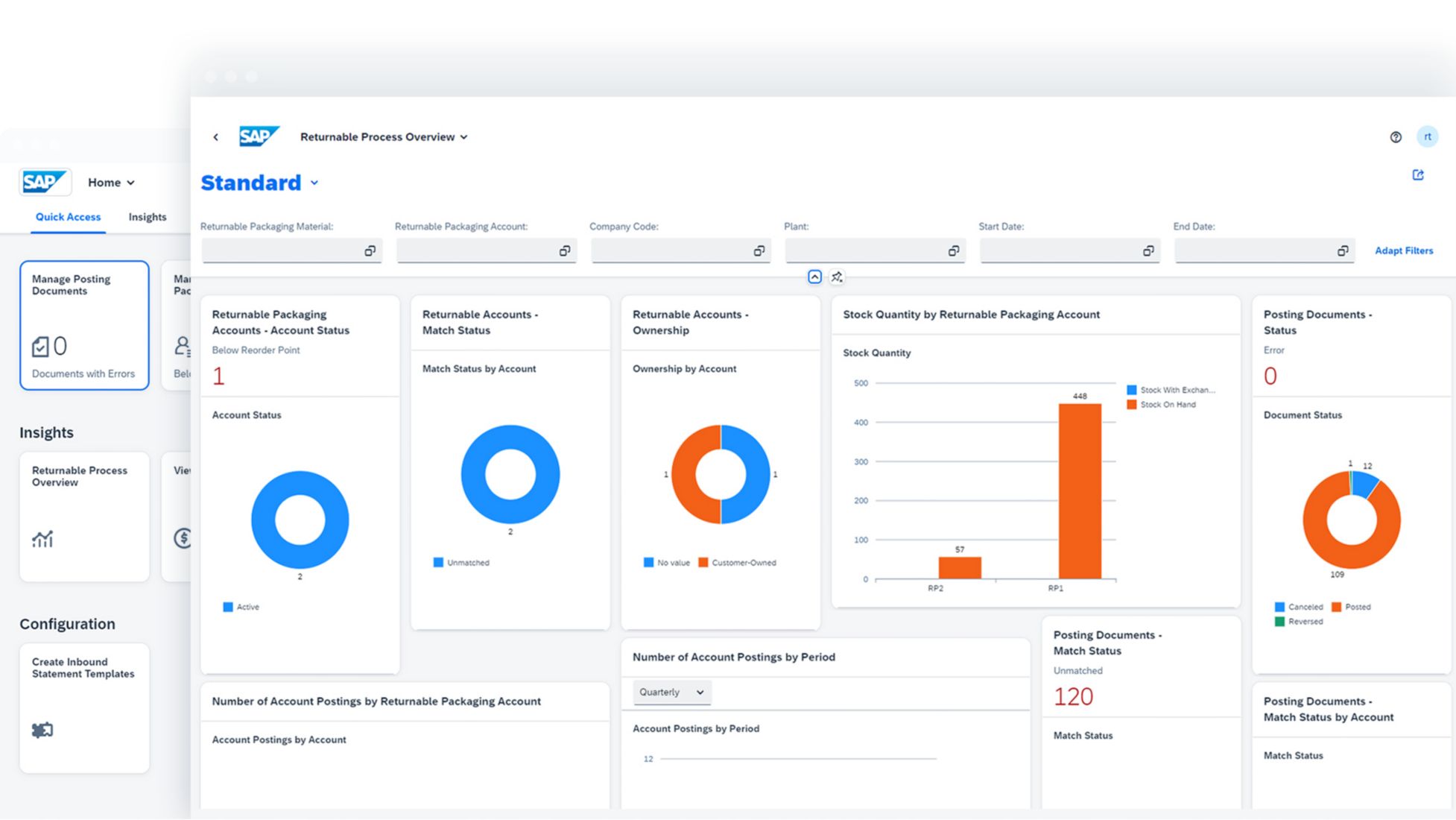The image size is (1456, 820).
Task: Open the Create Inbound Statement Templates tile
Action: point(84,707)
